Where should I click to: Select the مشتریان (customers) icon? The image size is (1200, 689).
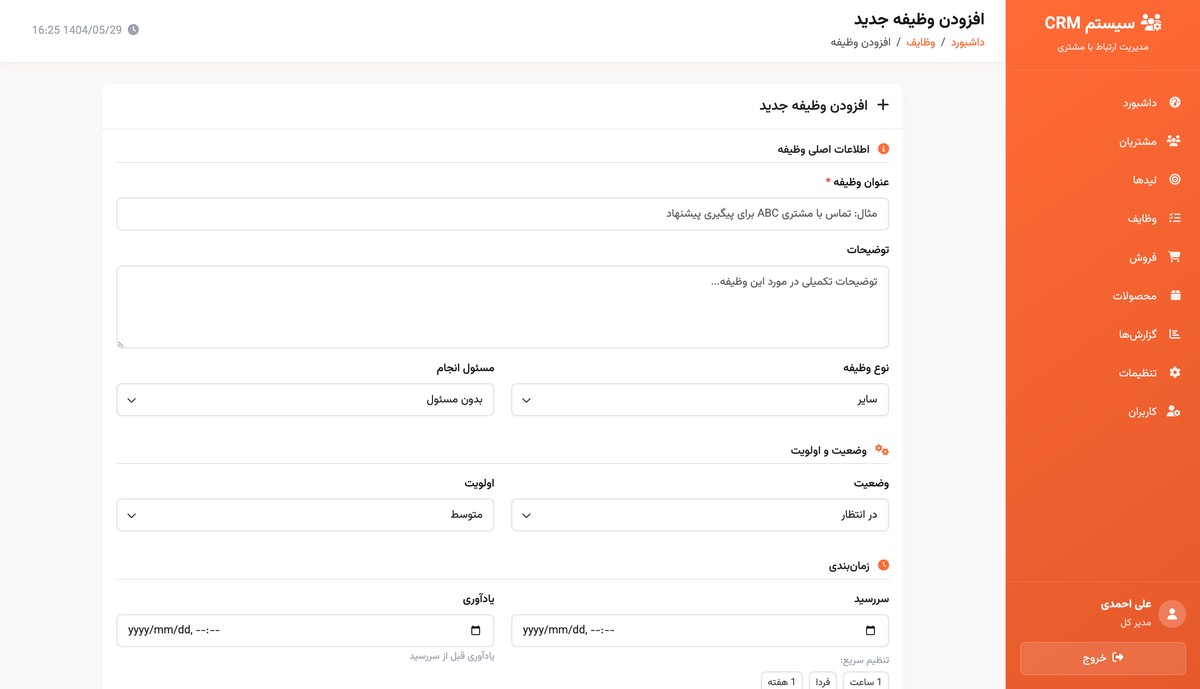point(1176,141)
